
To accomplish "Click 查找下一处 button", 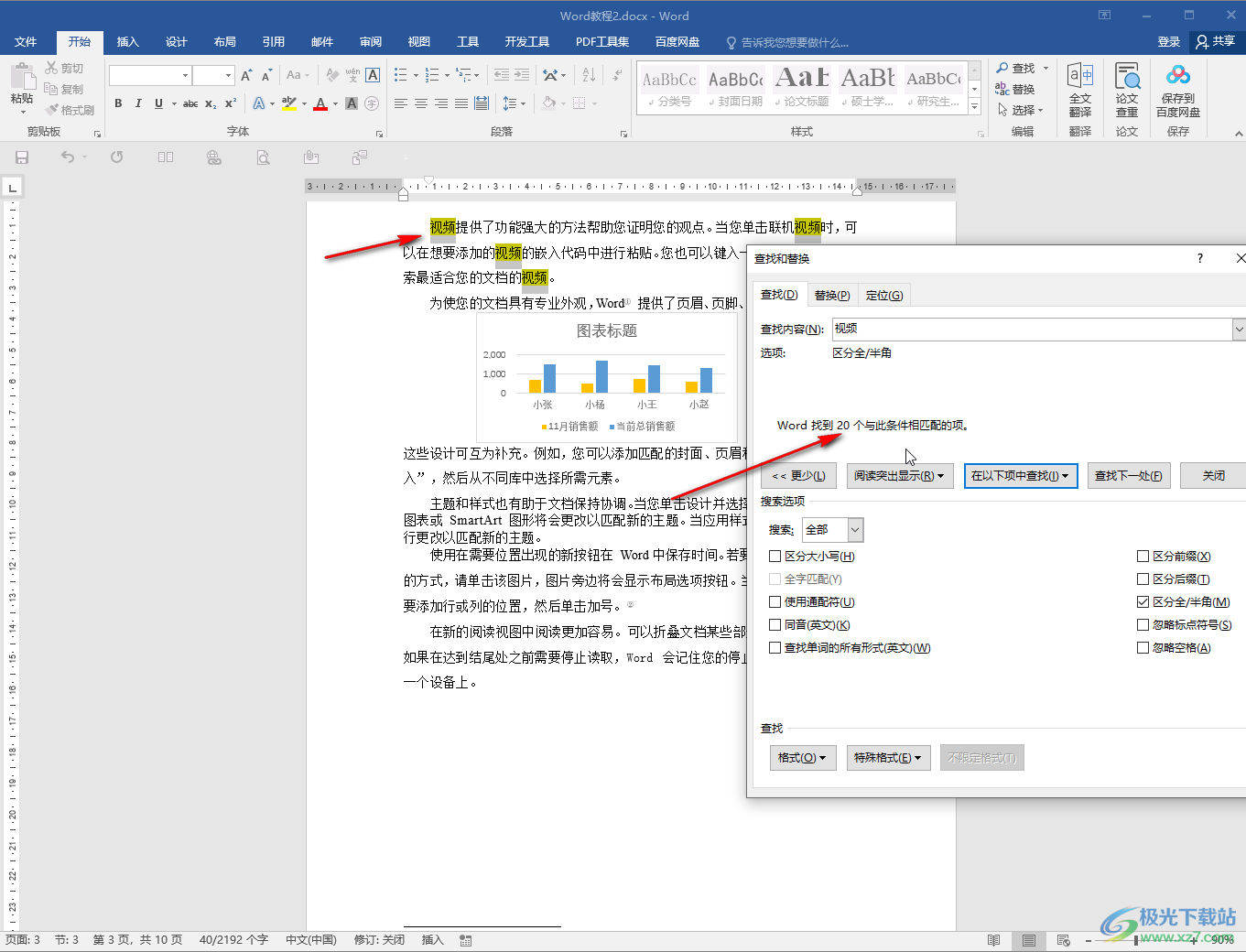I will click(x=1129, y=476).
